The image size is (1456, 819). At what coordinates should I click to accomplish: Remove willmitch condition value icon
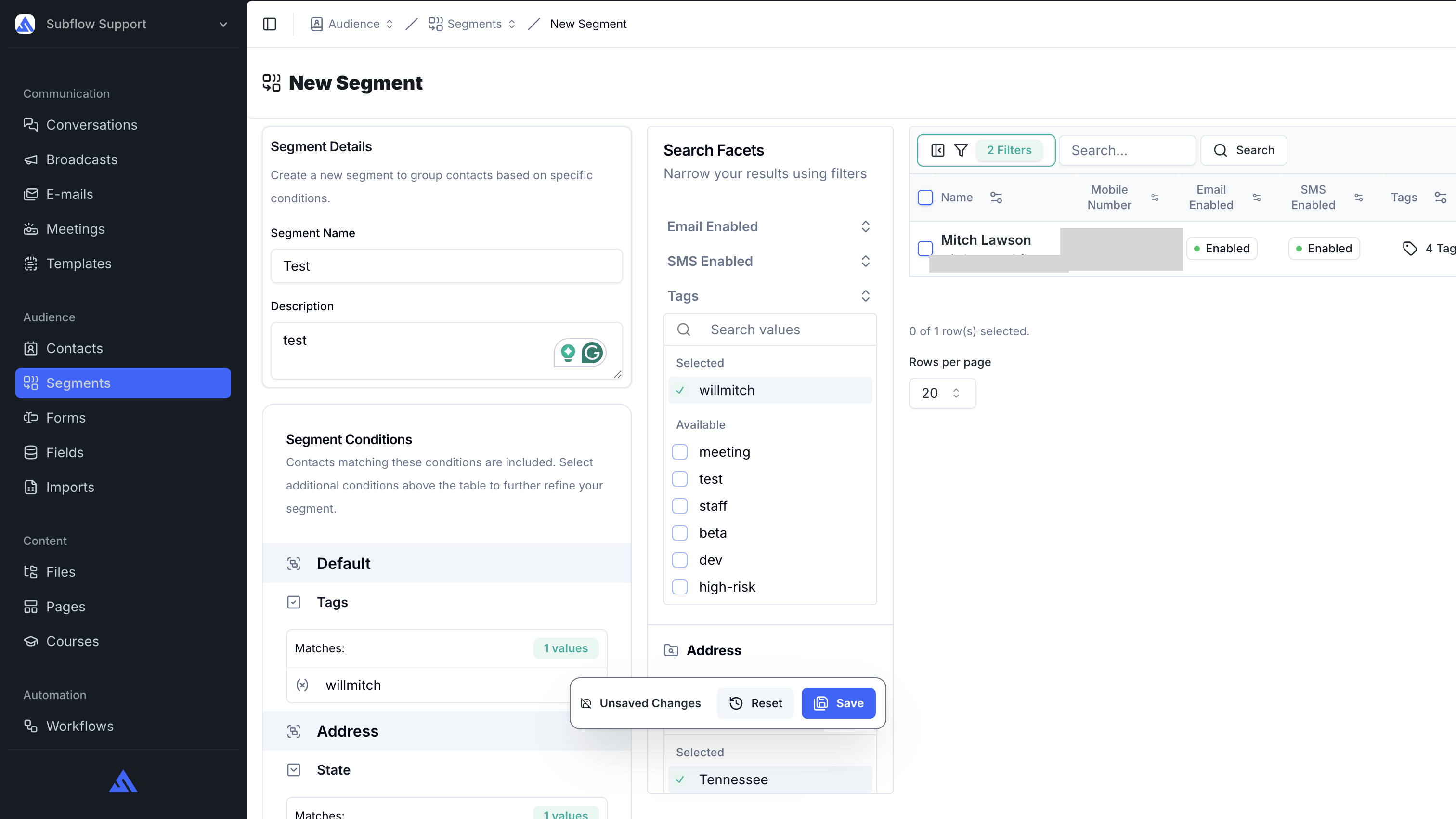(x=302, y=685)
